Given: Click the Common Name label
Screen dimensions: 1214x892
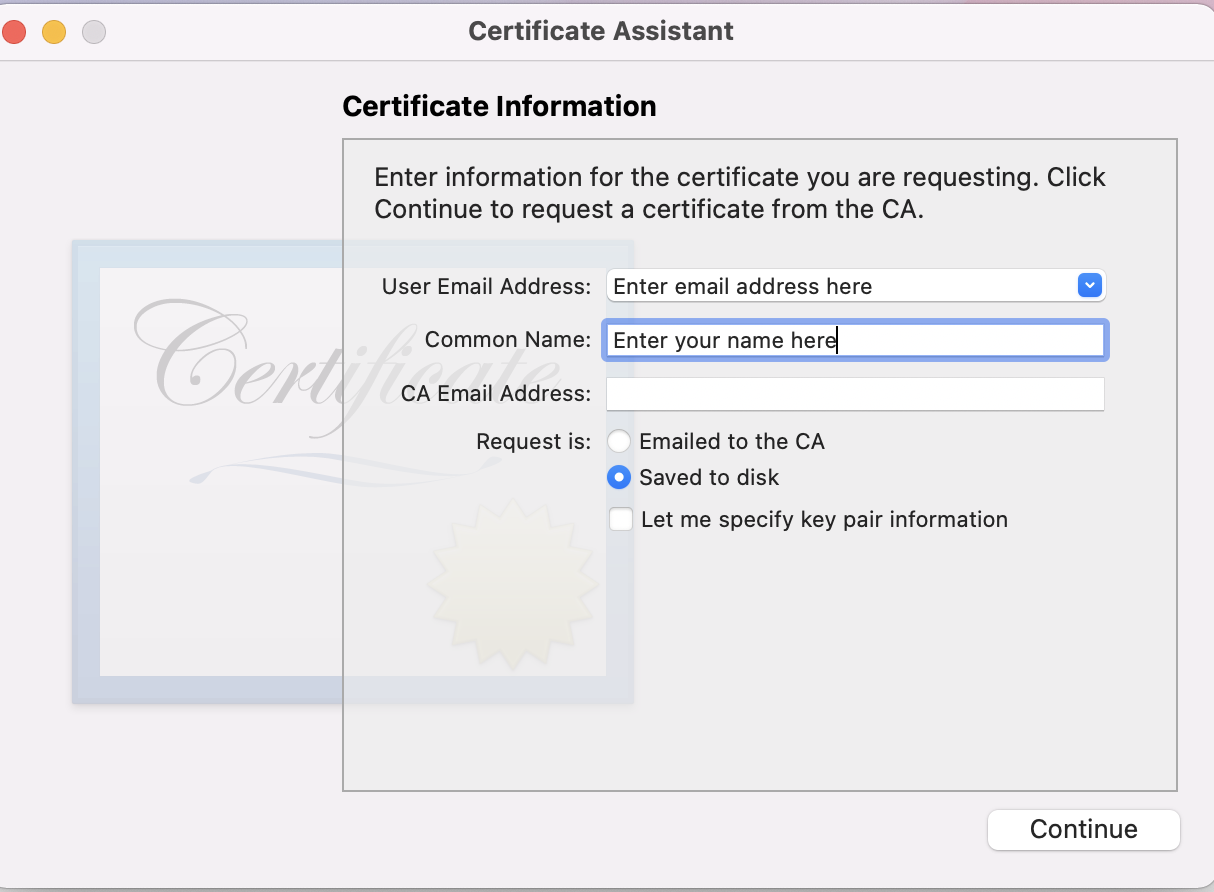Looking at the screenshot, I should coord(508,340).
